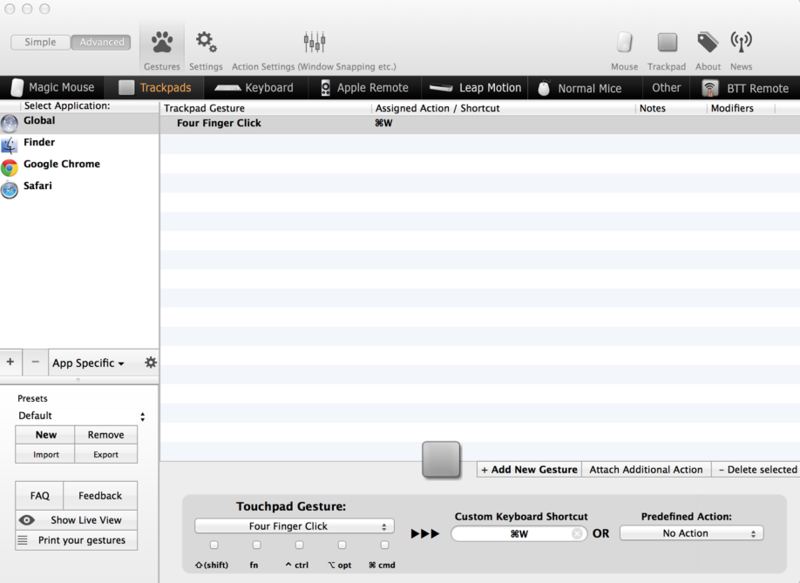Click the list icon beside Print your gestures
The width and height of the screenshot is (800, 583).
click(22, 540)
